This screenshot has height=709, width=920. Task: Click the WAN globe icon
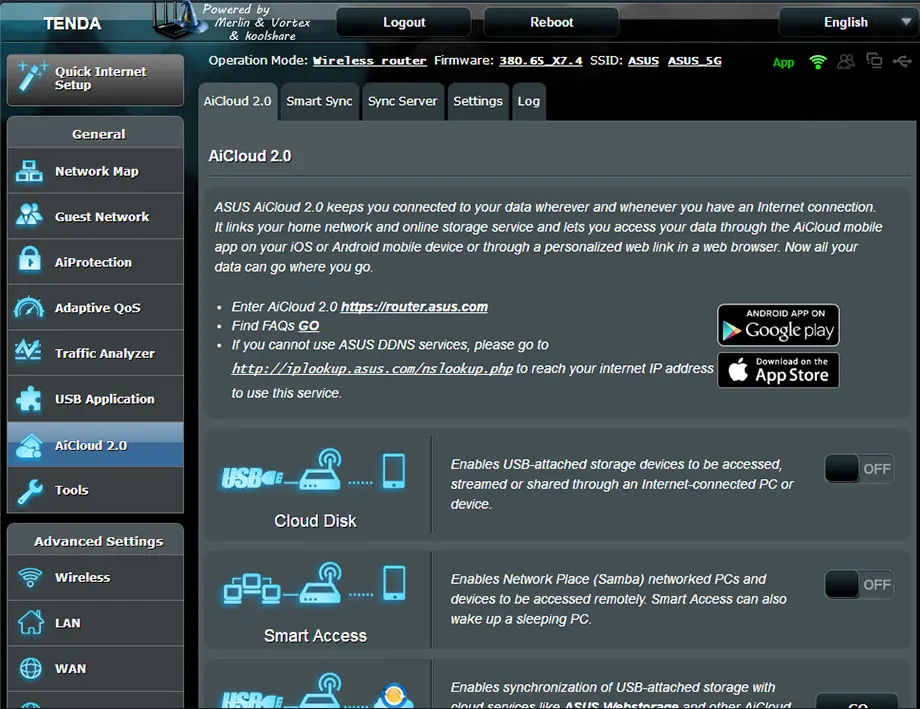[31, 668]
